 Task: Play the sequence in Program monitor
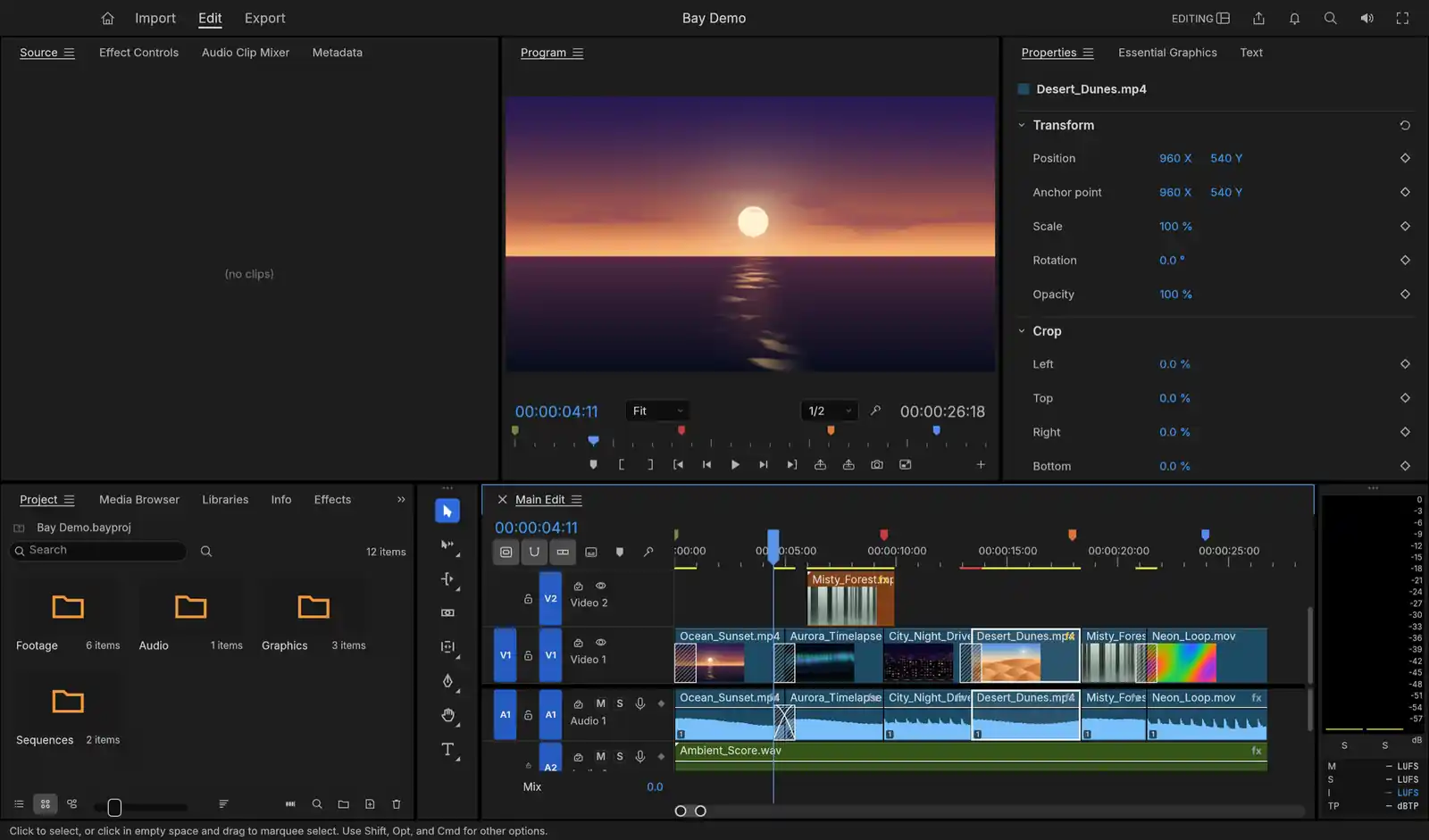click(735, 464)
